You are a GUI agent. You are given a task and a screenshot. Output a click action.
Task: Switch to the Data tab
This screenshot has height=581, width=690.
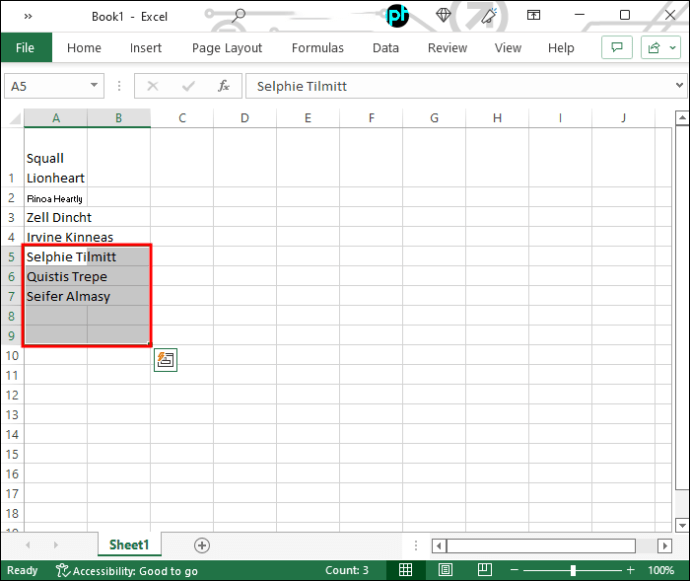pyautogui.click(x=385, y=48)
